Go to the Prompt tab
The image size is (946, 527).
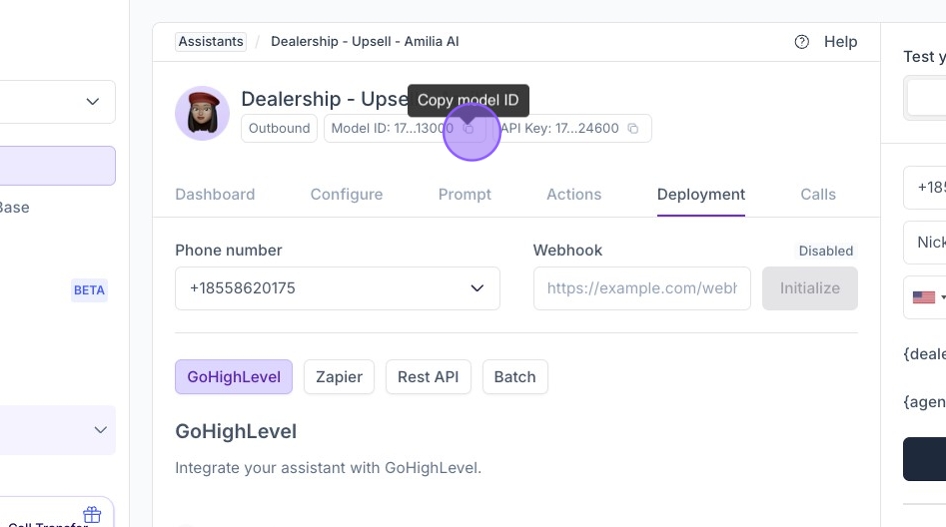(x=465, y=194)
